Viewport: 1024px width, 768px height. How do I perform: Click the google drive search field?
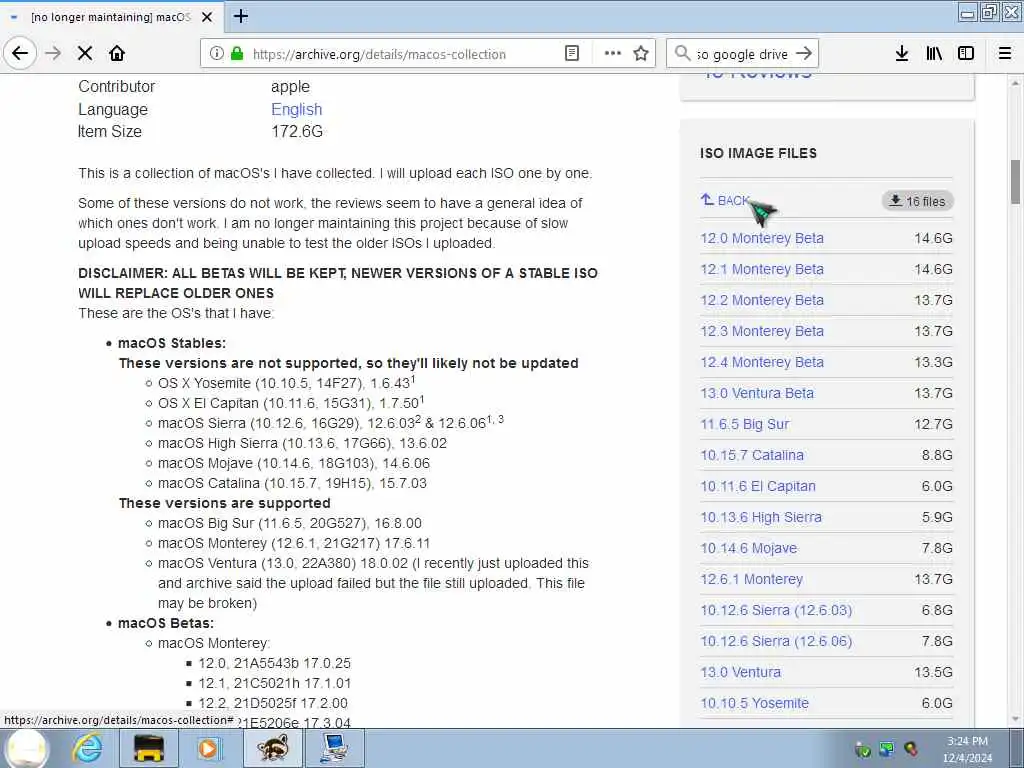(x=742, y=54)
